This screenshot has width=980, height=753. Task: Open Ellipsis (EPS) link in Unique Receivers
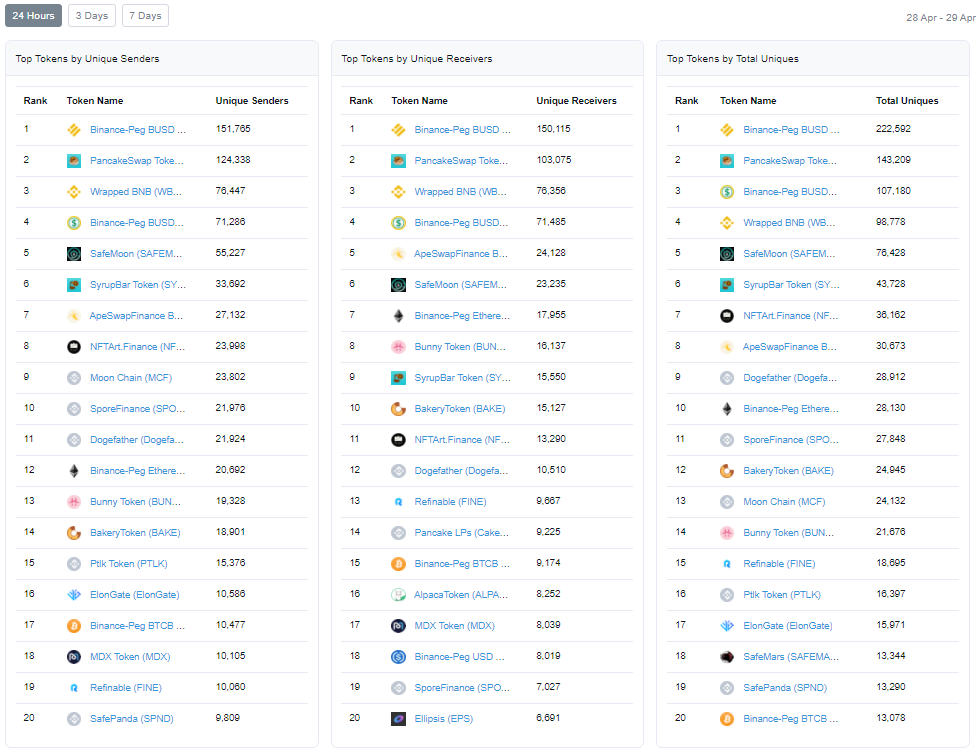[x=444, y=719]
